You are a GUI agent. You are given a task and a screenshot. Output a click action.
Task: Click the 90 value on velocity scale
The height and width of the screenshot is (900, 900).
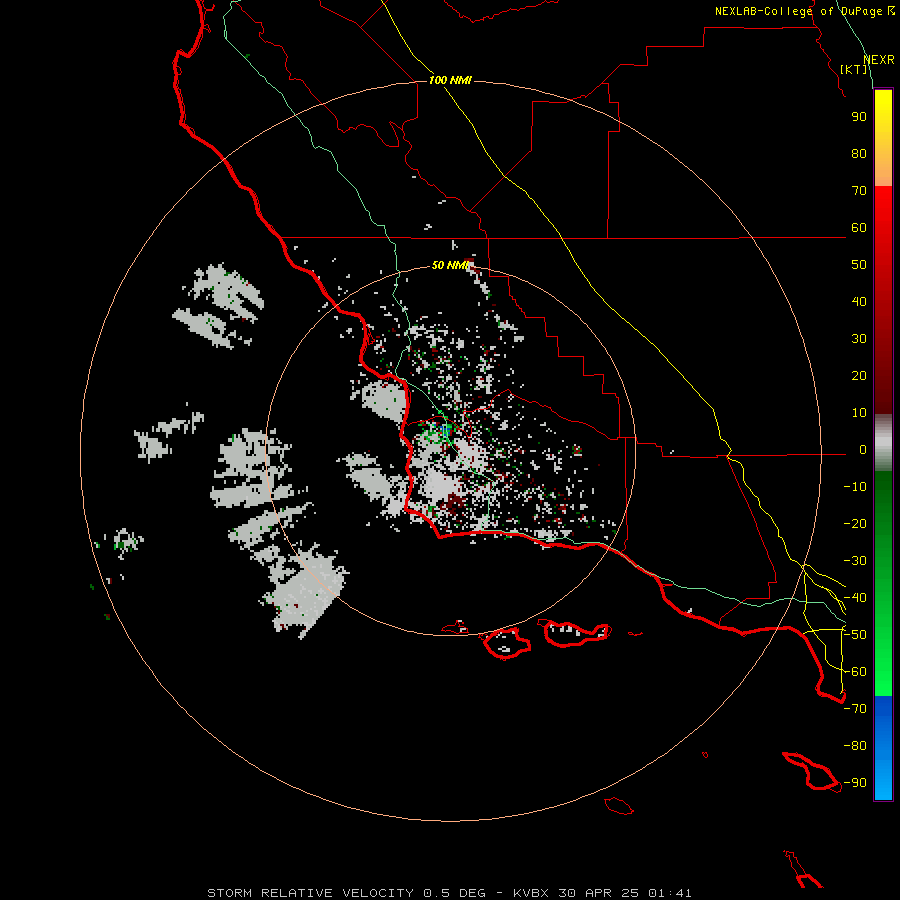(859, 117)
